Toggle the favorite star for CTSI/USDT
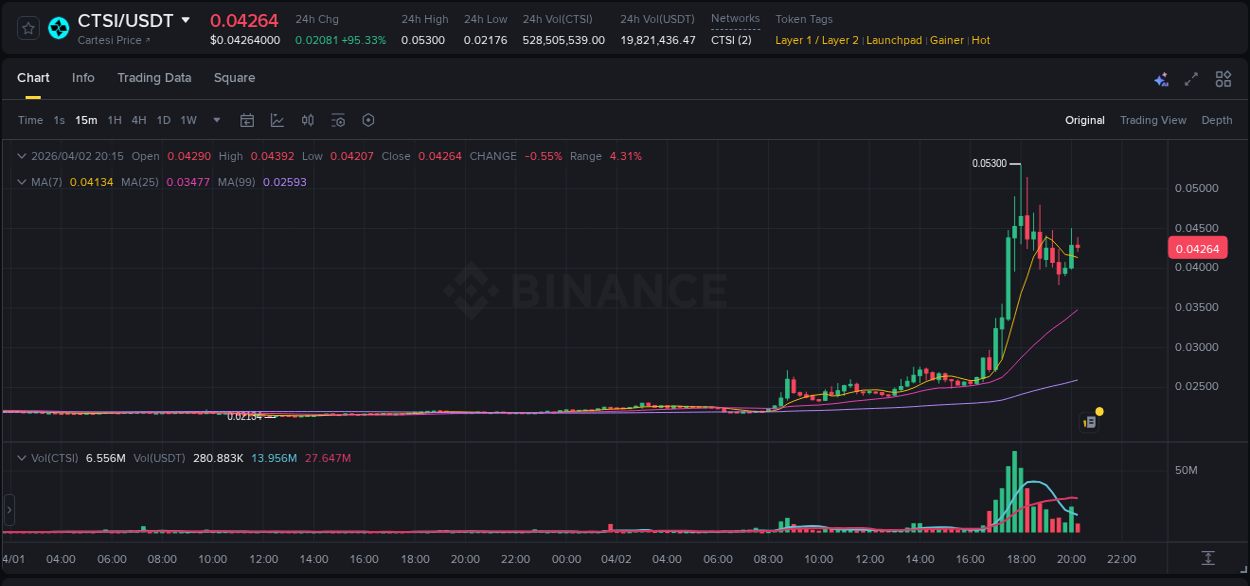 pos(27,28)
